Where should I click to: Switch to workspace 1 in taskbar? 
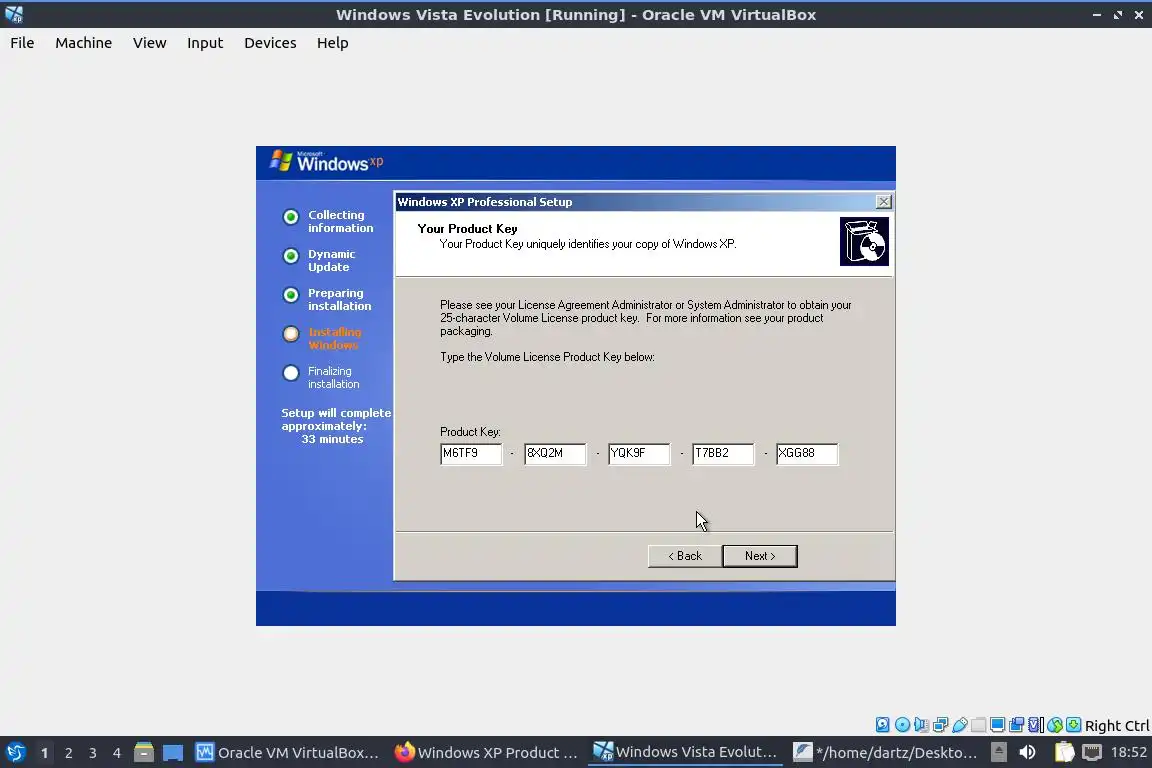click(x=44, y=753)
